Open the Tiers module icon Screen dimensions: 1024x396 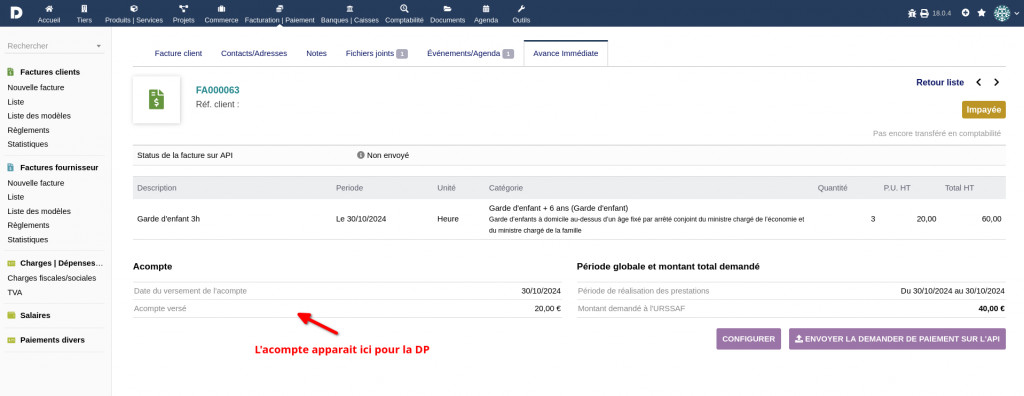pyautogui.click(x=84, y=9)
